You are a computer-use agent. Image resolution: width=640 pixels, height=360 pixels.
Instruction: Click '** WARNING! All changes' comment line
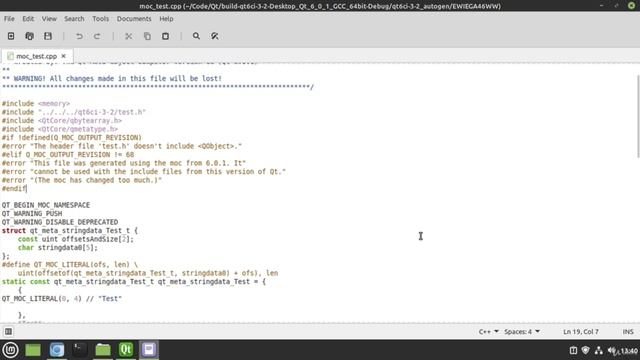[112, 78]
